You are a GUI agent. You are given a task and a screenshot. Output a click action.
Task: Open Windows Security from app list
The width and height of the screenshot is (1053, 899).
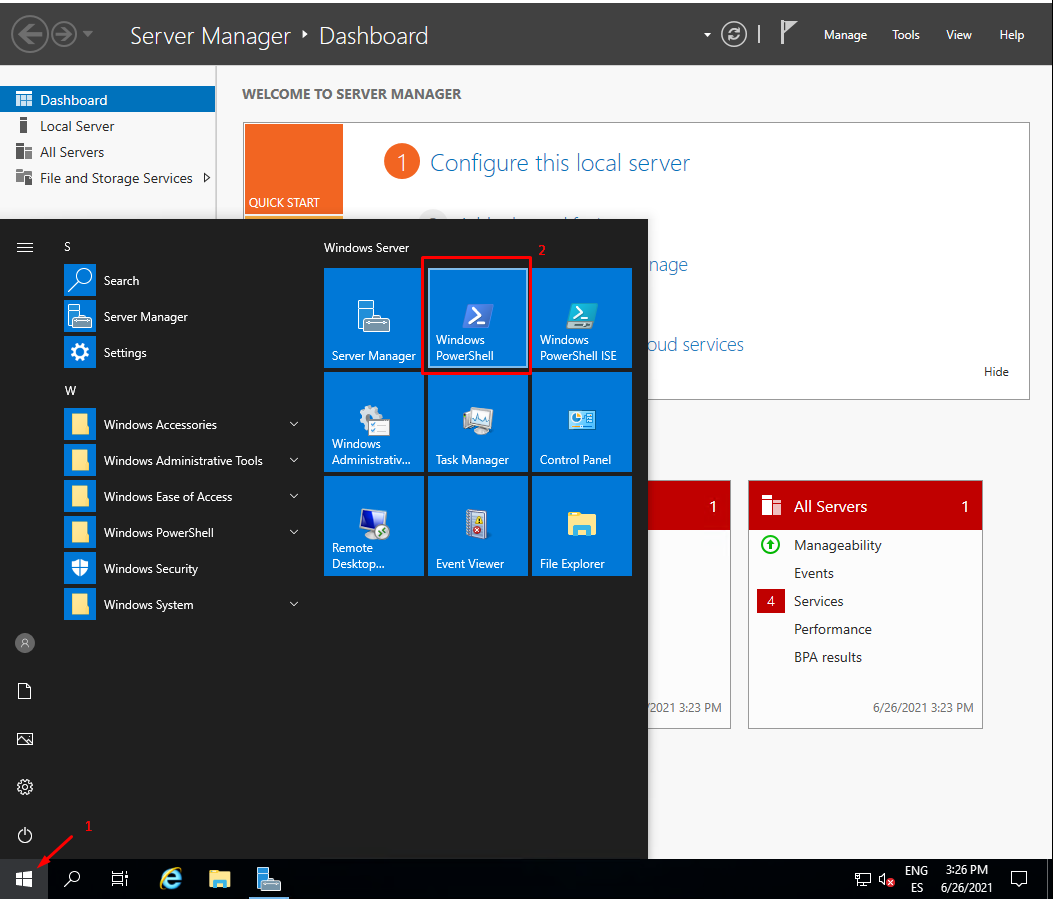(181, 569)
